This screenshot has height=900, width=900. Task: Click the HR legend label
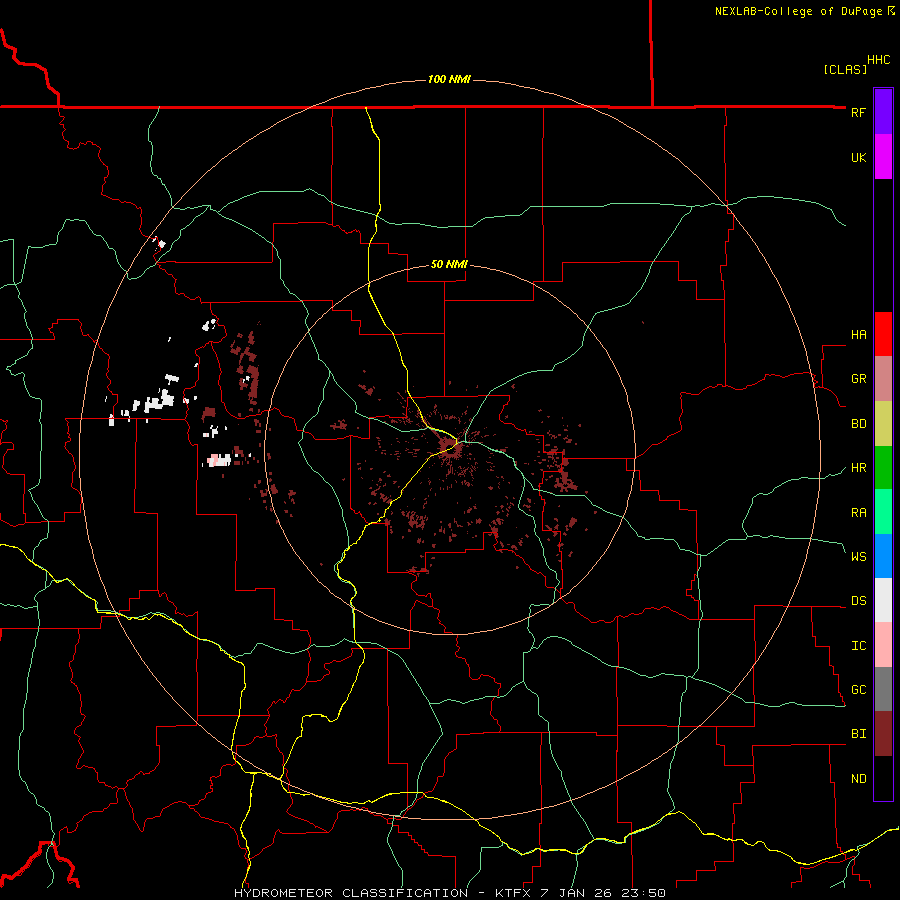858,468
